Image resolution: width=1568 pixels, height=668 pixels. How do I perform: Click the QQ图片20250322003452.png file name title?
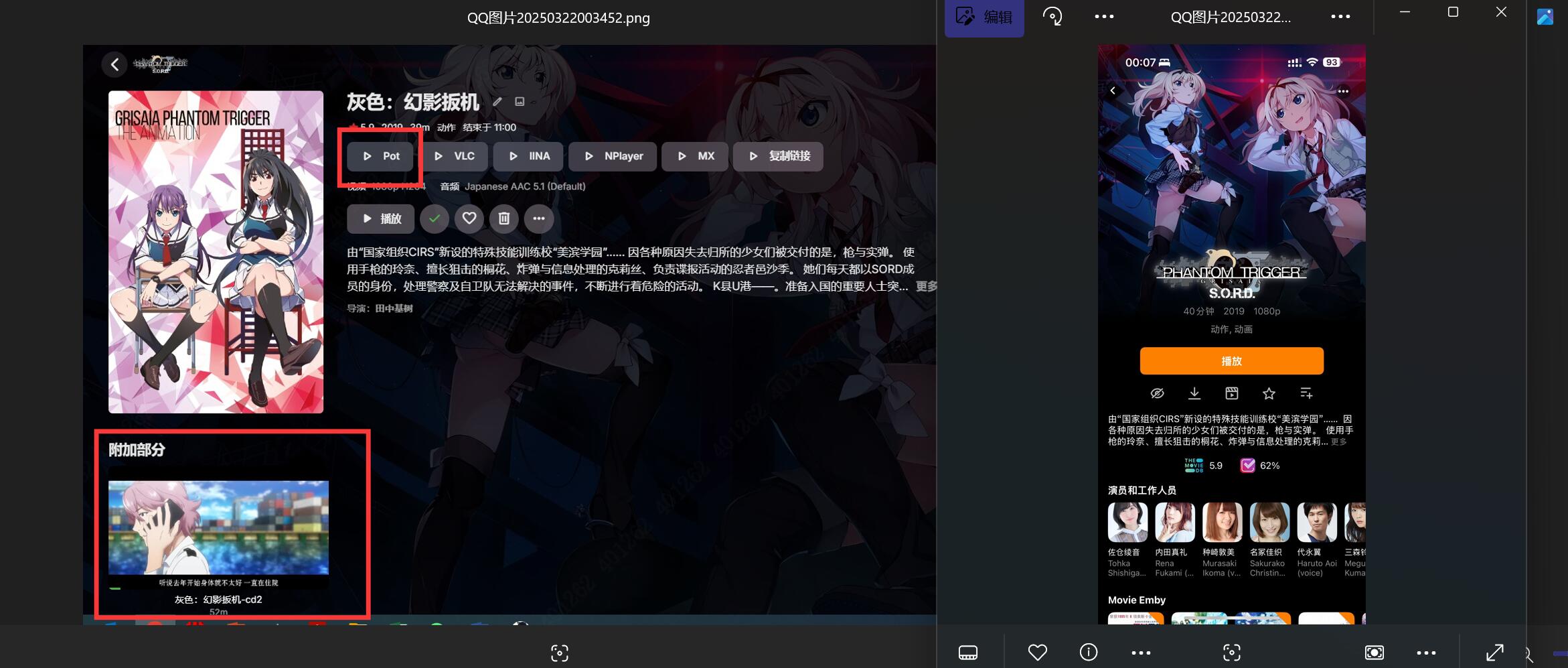point(558,18)
